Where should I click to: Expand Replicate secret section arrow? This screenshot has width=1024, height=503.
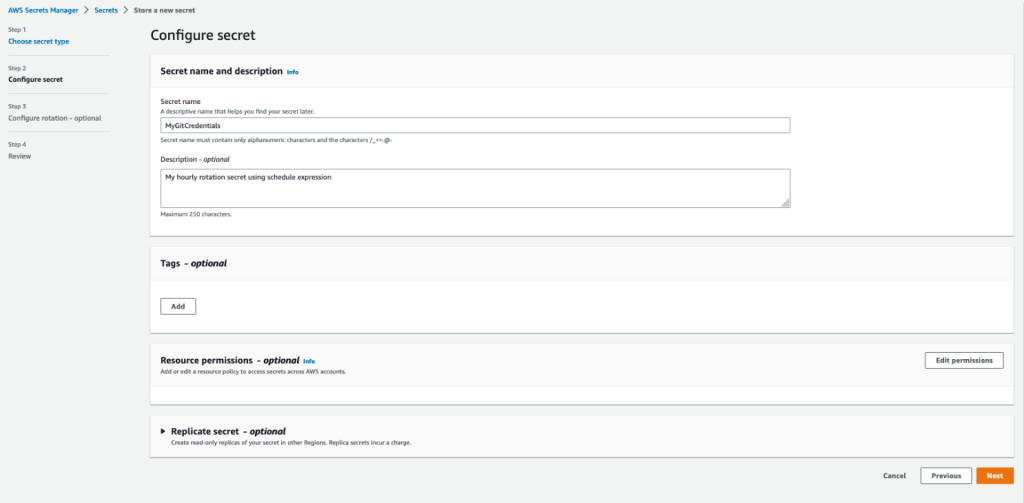(x=163, y=431)
